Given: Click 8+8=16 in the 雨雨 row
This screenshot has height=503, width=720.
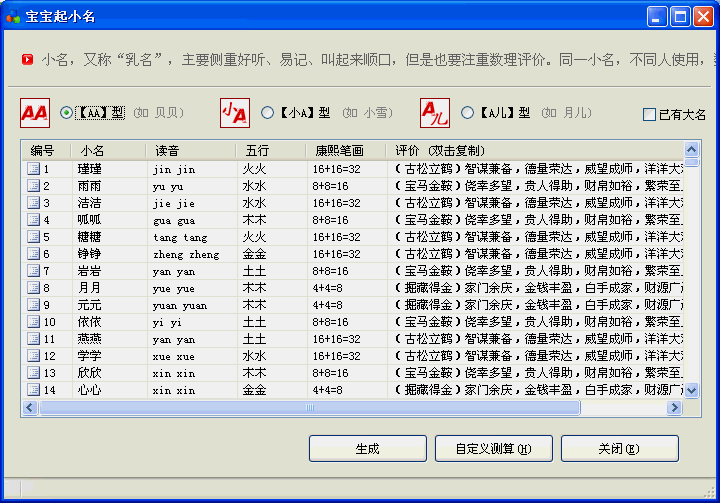Looking at the screenshot, I should click(x=330, y=186).
